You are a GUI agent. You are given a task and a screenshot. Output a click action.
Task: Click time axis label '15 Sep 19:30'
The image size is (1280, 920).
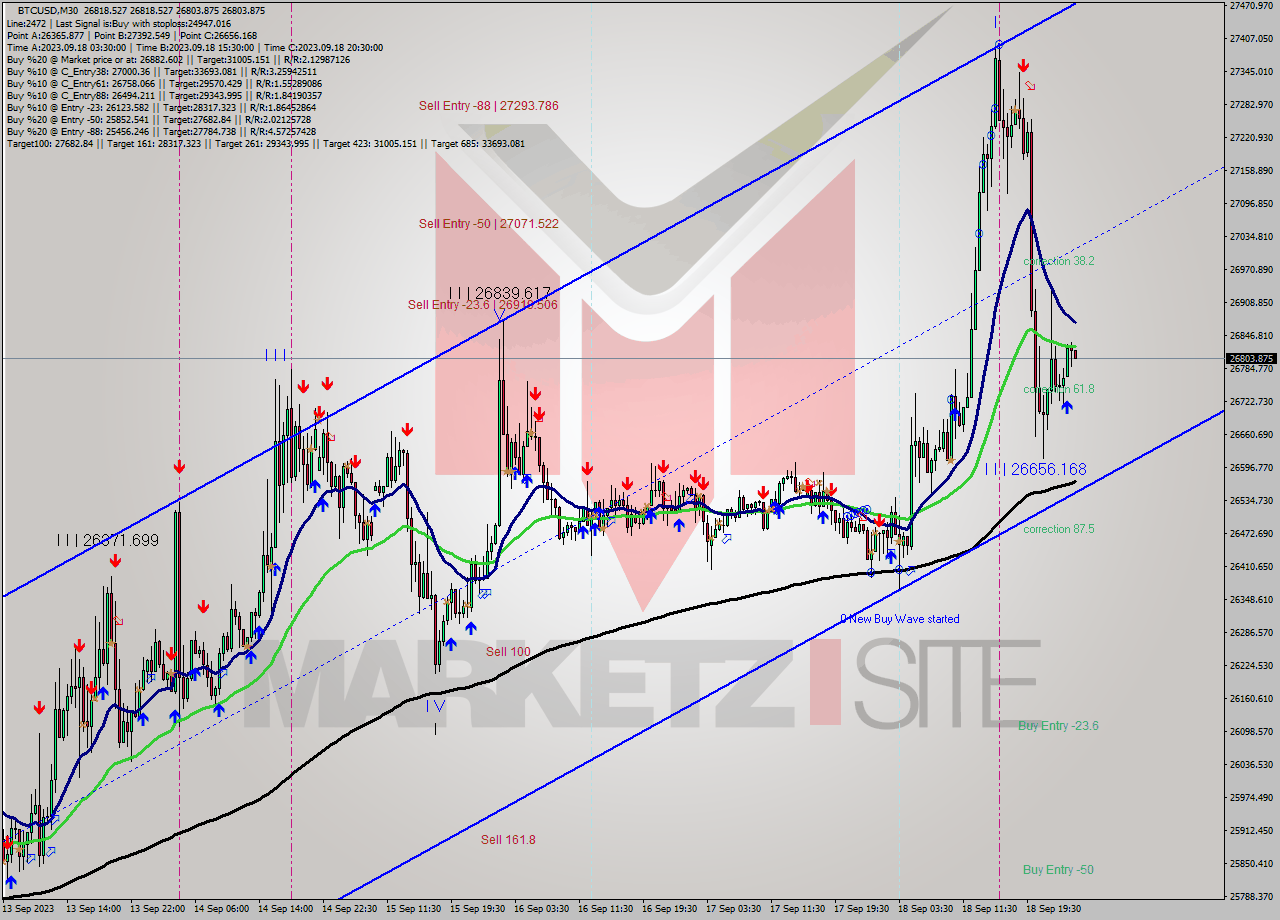pyautogui.click(x=478, y=909)
